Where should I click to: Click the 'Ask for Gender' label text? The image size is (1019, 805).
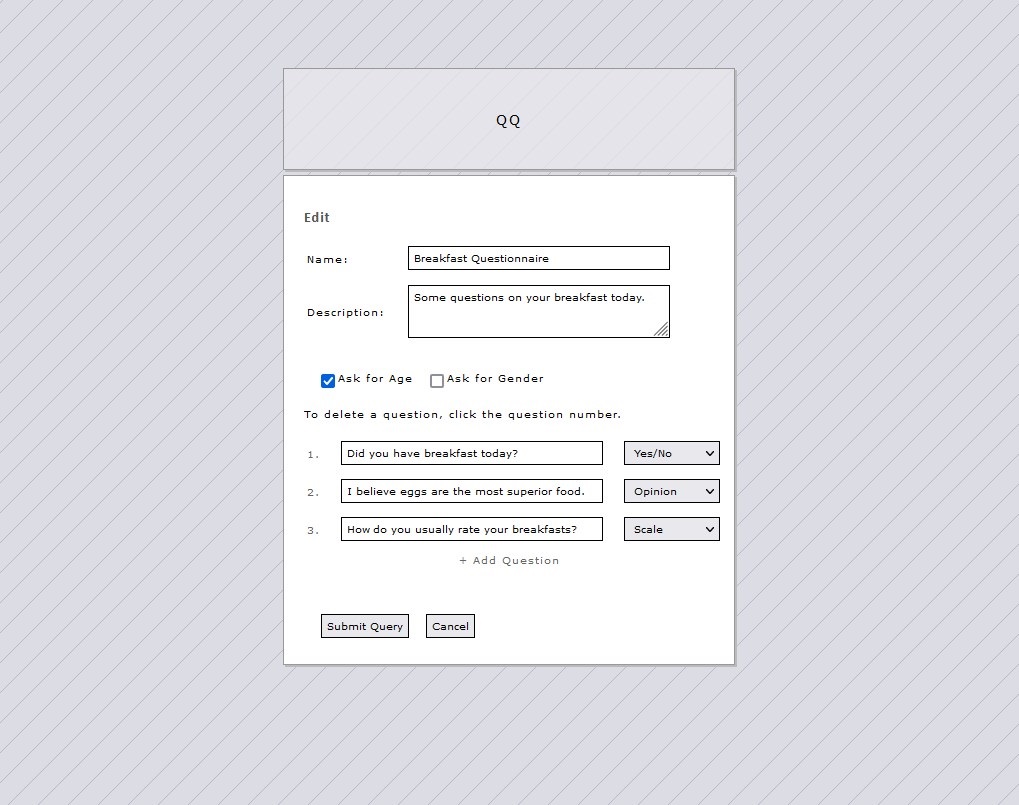(495, 379)
